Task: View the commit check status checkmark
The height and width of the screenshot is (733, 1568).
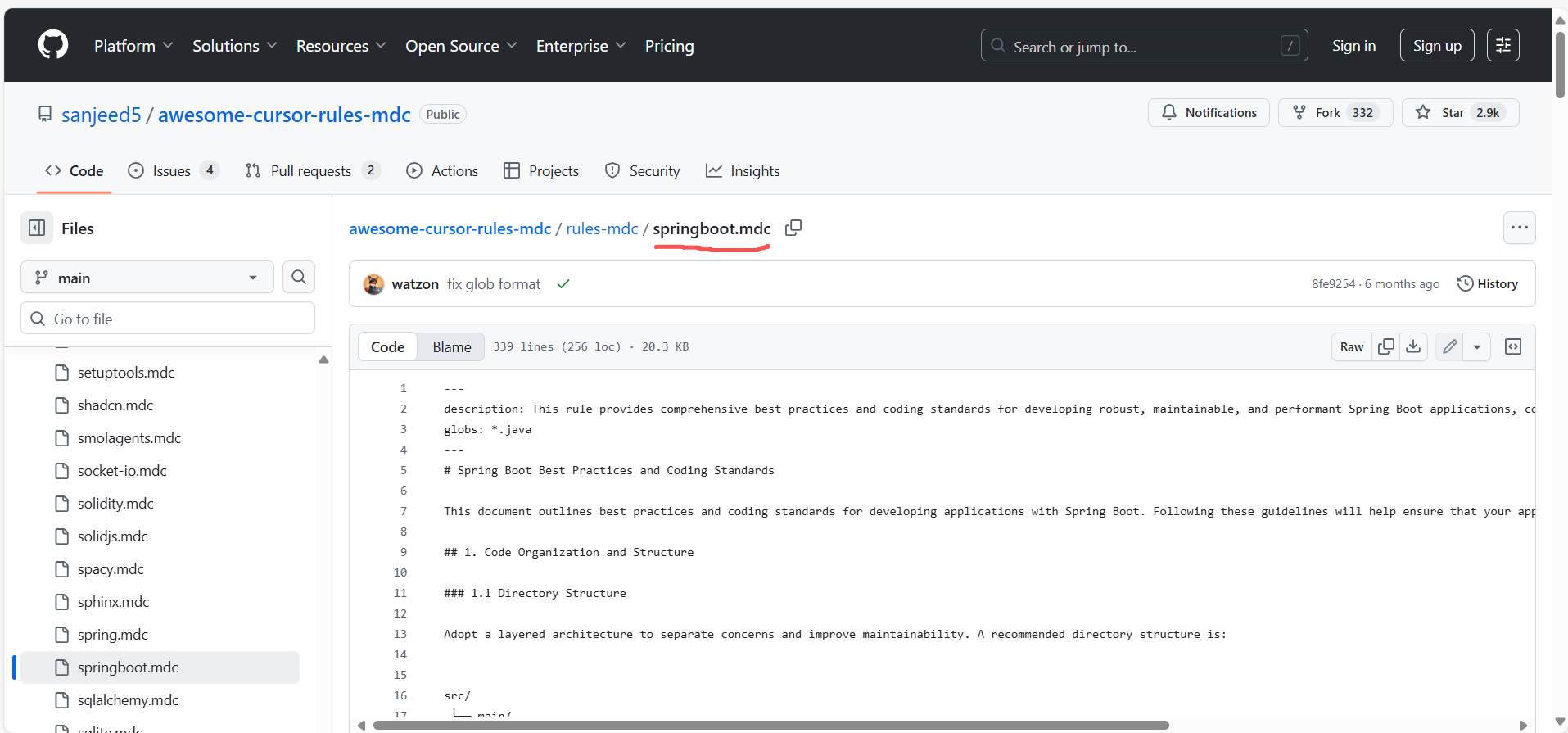Action: pyautogui.click(x=563, y=283)
